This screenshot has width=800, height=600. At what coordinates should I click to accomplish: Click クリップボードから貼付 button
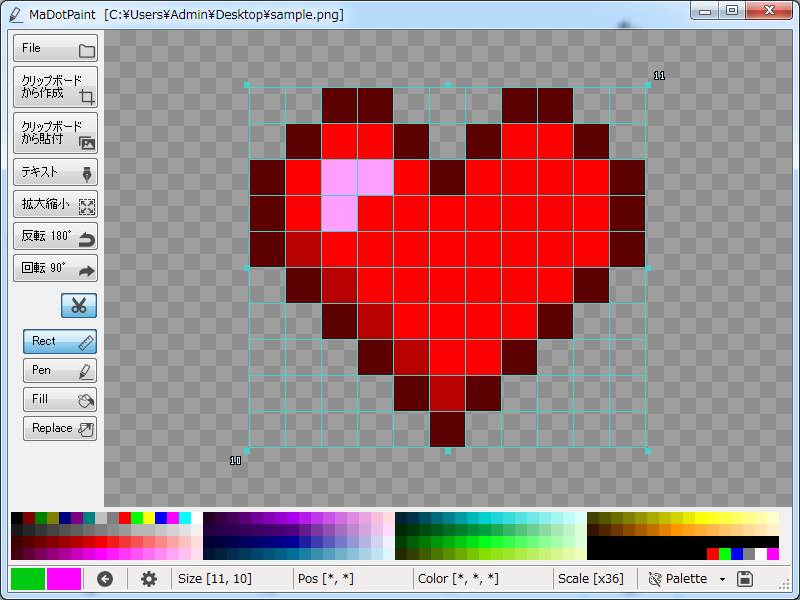(55, 133)
